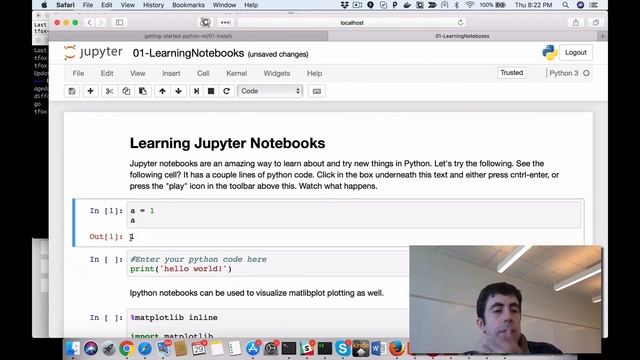Open the Cell menu
The image size is (640, 360).
tap(203, 73)
